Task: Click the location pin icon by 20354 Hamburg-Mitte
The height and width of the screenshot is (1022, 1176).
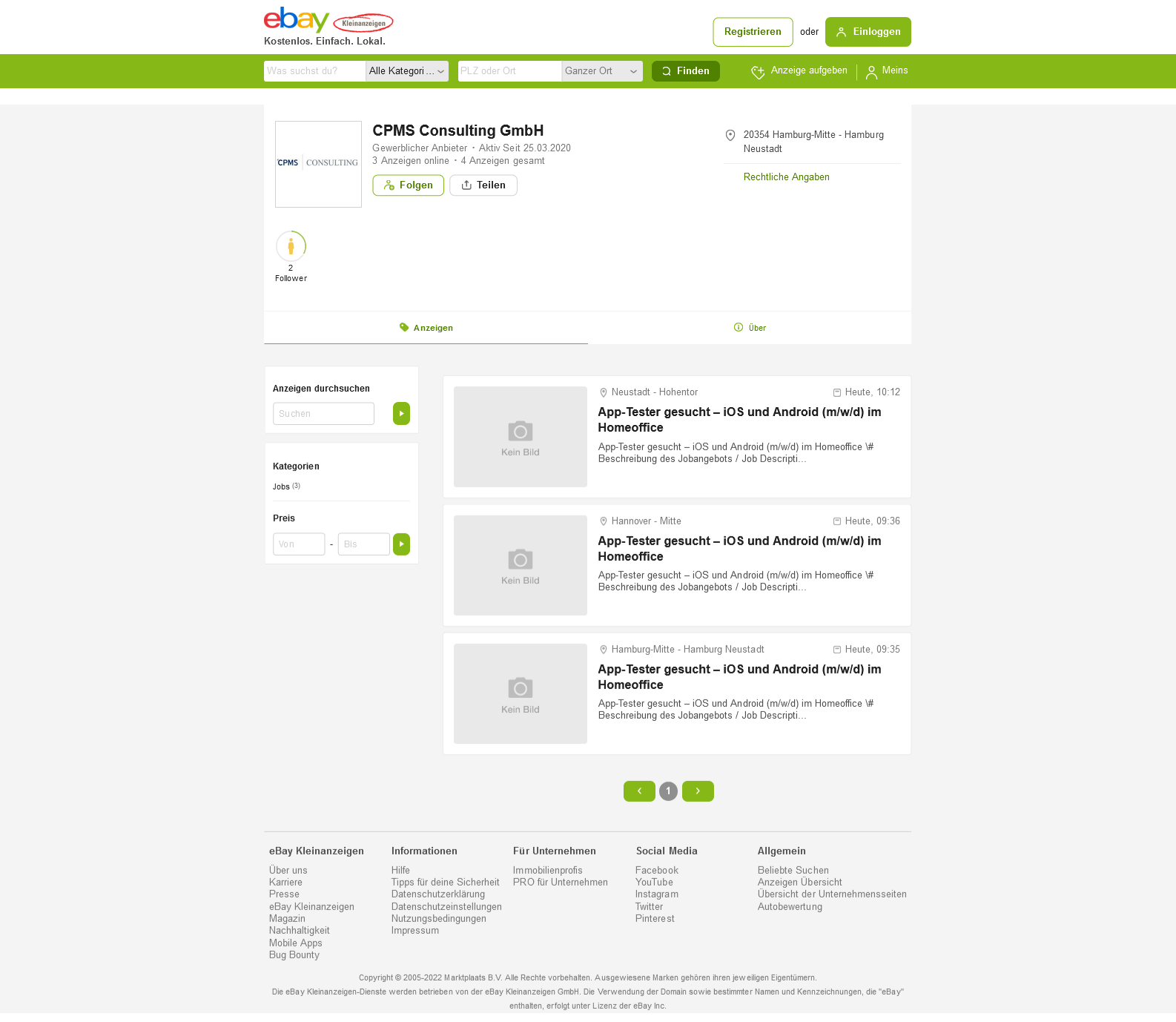Action: (730, 135)
